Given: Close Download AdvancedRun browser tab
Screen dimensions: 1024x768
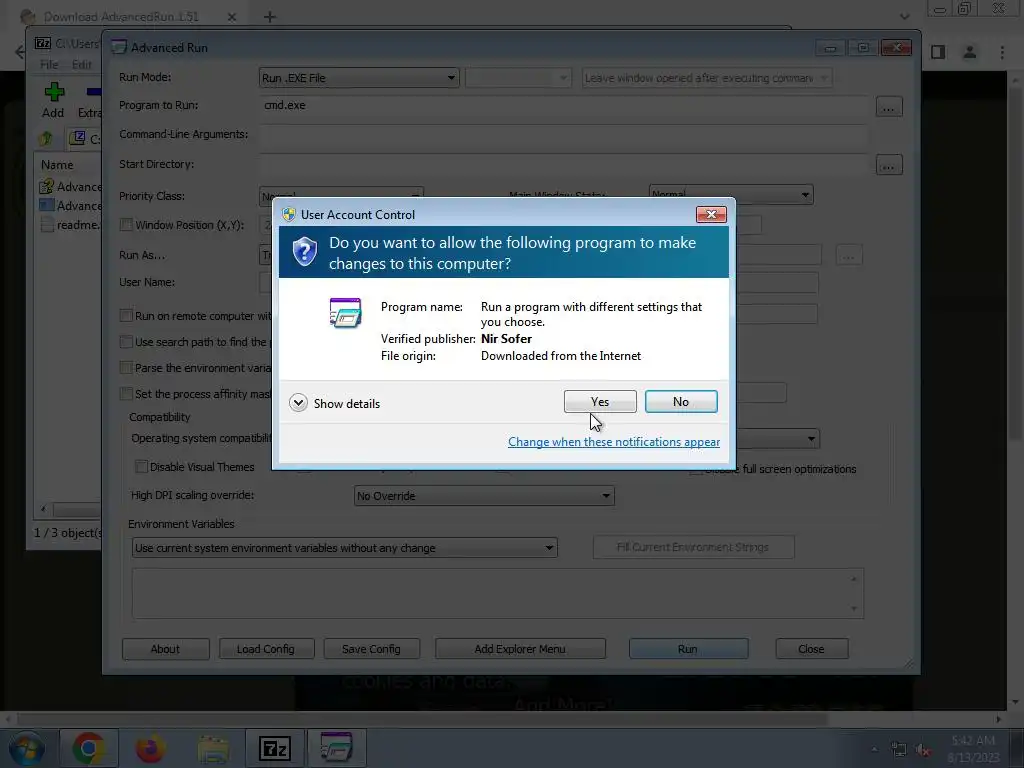Looking at the screenshot, I should (232, 17).
